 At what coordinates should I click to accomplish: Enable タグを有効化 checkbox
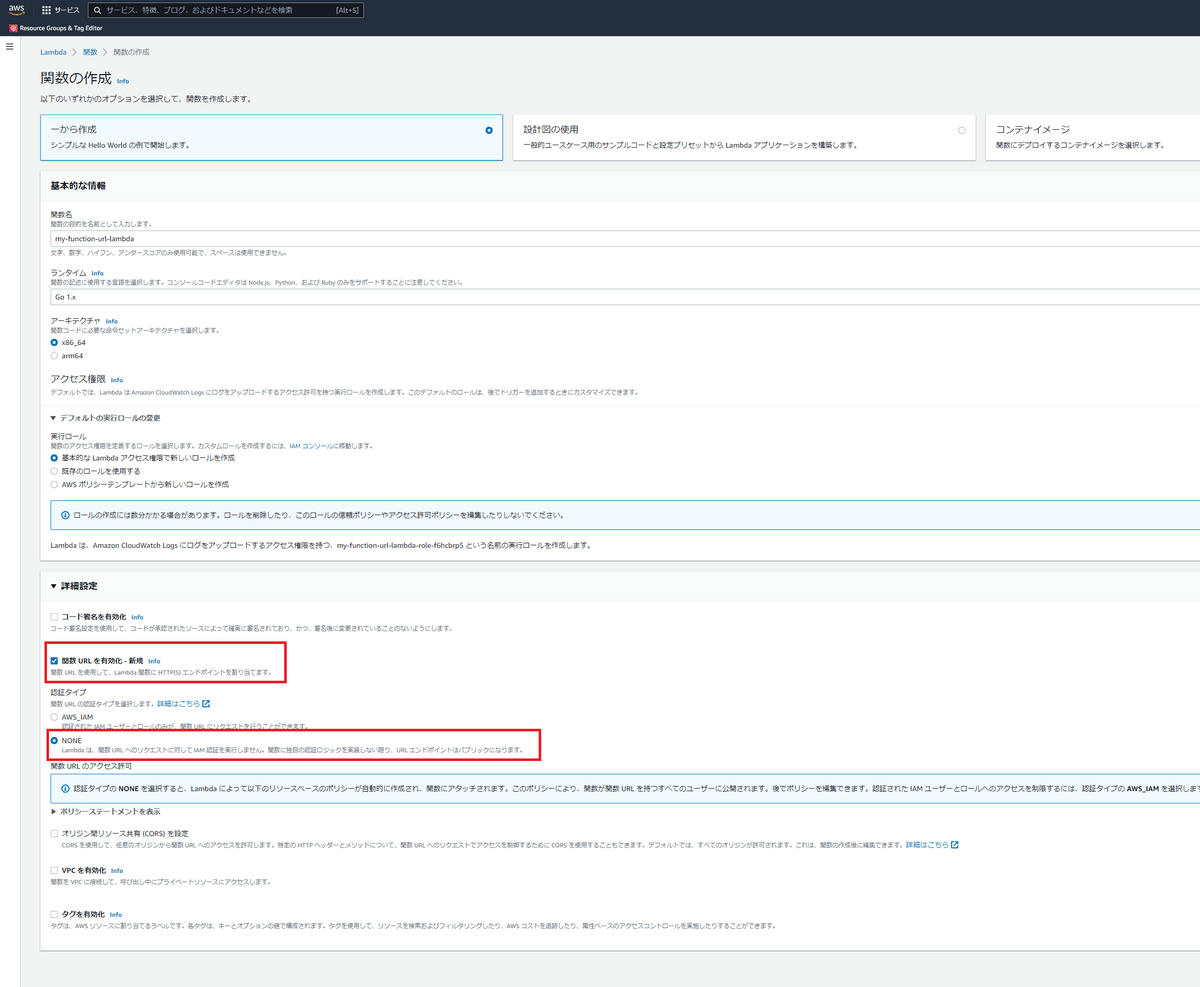click(x=54, y=914)
